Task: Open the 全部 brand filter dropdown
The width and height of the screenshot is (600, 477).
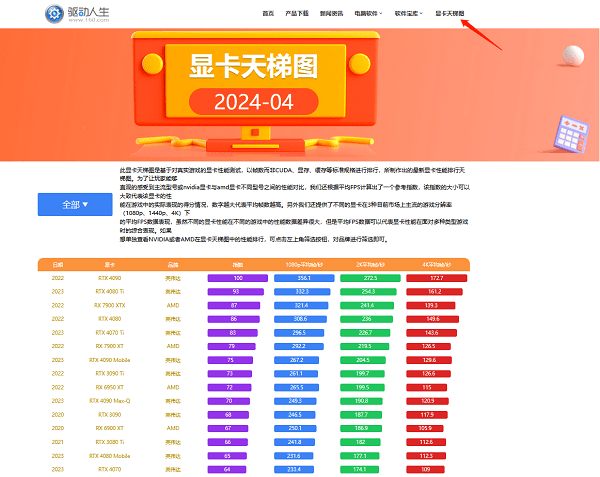Action: pos(75,204)
